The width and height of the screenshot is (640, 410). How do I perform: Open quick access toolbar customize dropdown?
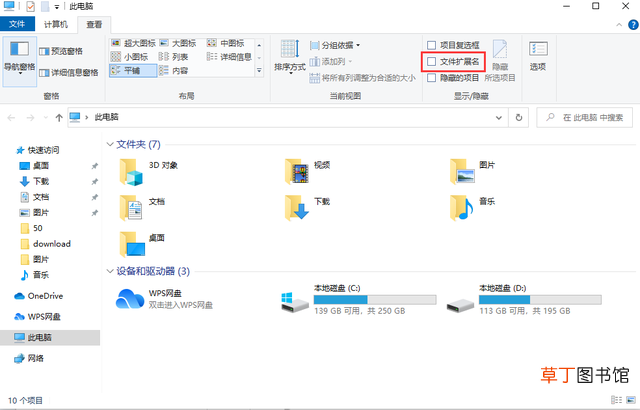pos(57,7)
